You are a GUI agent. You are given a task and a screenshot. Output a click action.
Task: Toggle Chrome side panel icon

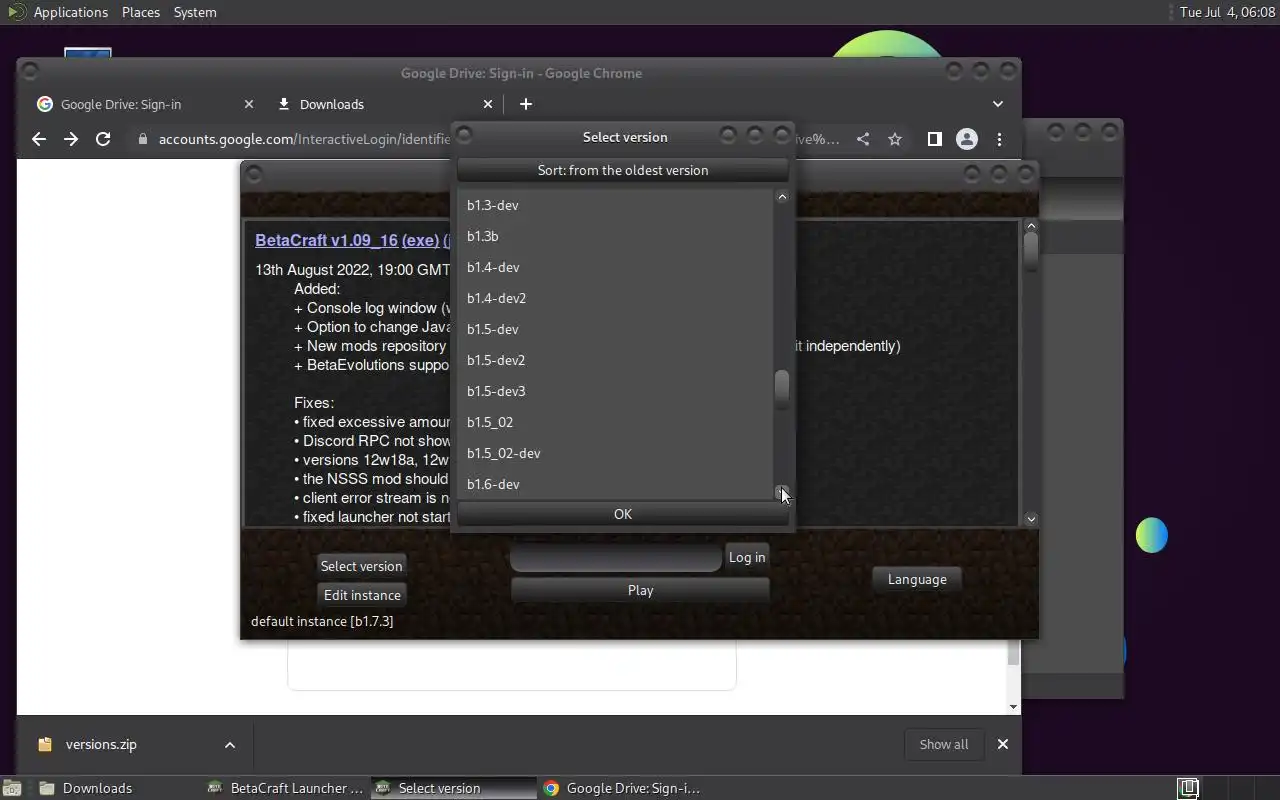tap(934, 139)
